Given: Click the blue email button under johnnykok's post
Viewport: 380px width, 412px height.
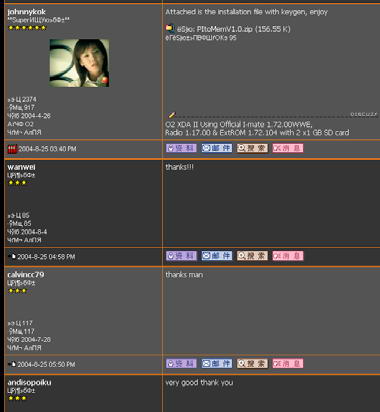Looking at the screenshot, I should 217,148.
